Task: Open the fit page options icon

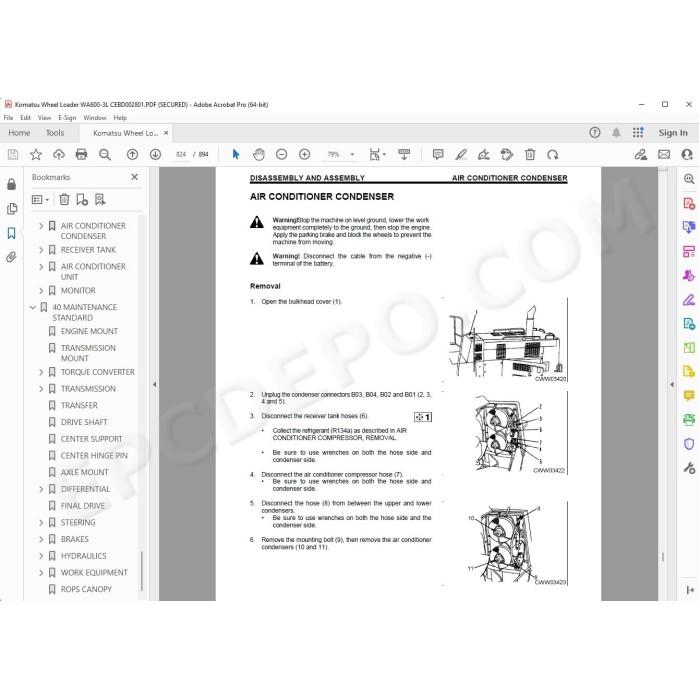Action: (375, 154)
